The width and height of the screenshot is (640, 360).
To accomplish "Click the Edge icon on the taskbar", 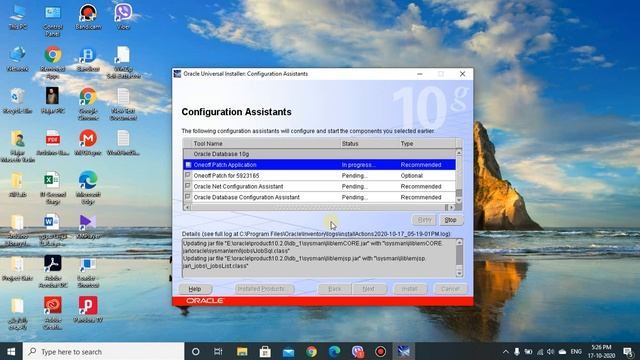I will click(x=334, y=351).
